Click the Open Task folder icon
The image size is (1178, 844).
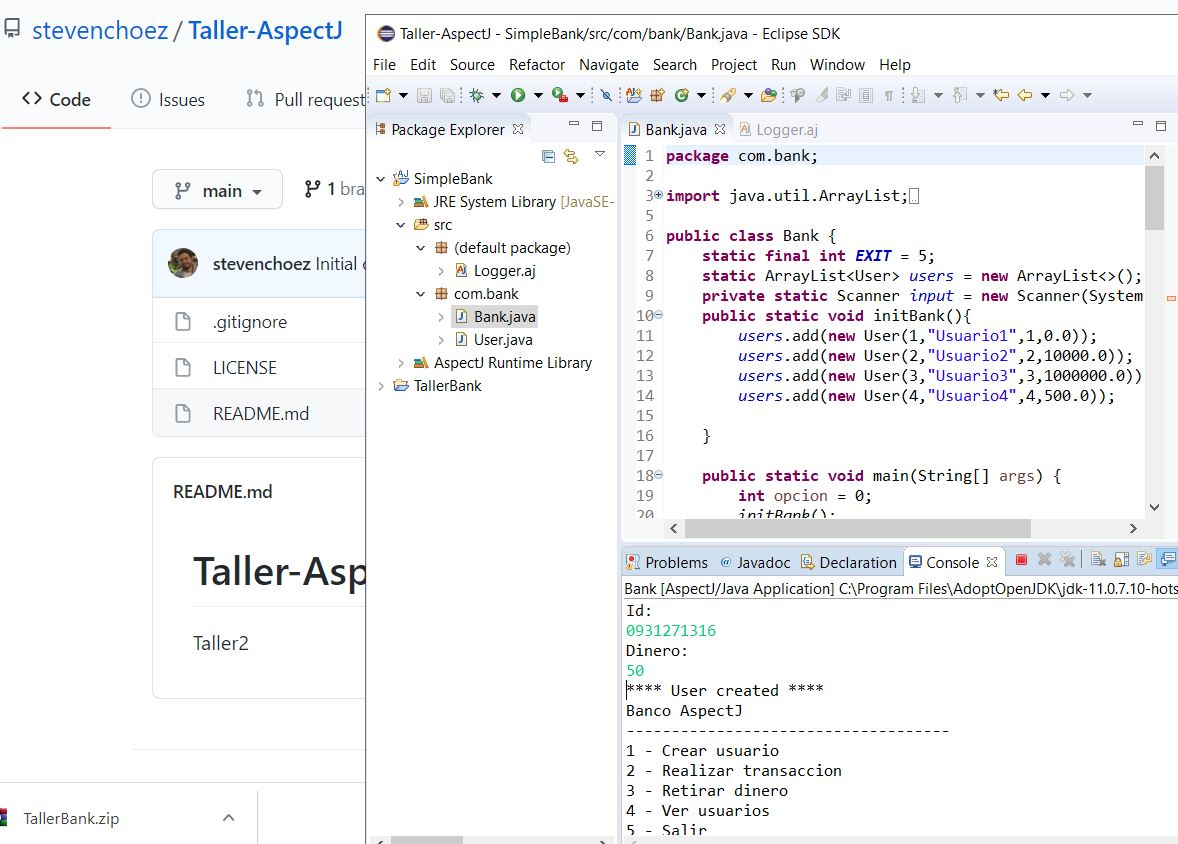pyautogui.click(x=769, y=95)
